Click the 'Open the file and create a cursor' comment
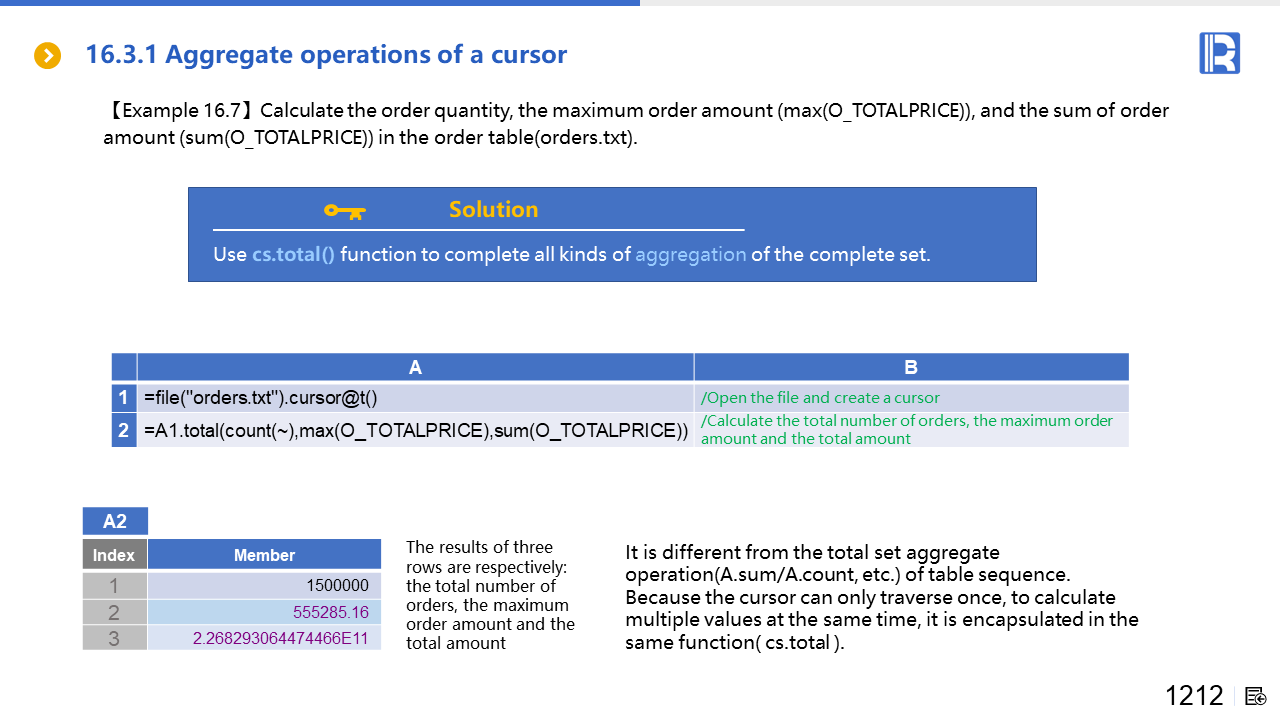This screenshot has width=1280, height=720. [x=820, y=398]
